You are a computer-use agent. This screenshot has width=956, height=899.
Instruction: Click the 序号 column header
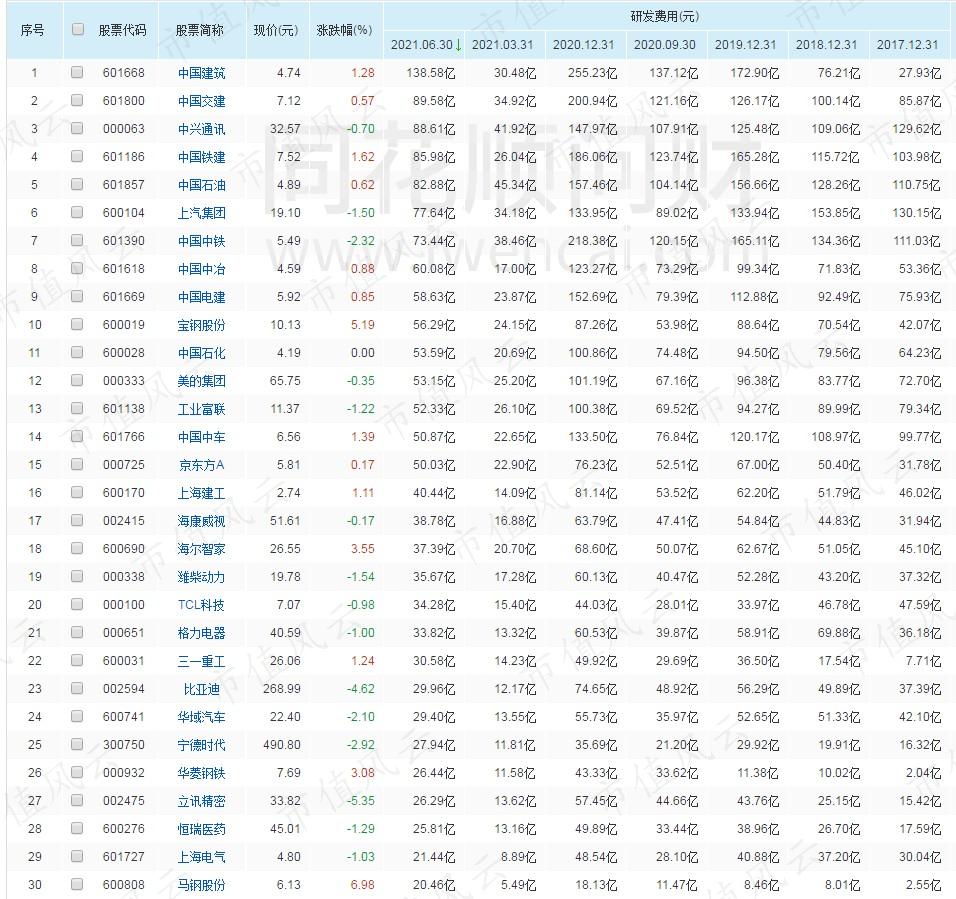tap(32, 30)
